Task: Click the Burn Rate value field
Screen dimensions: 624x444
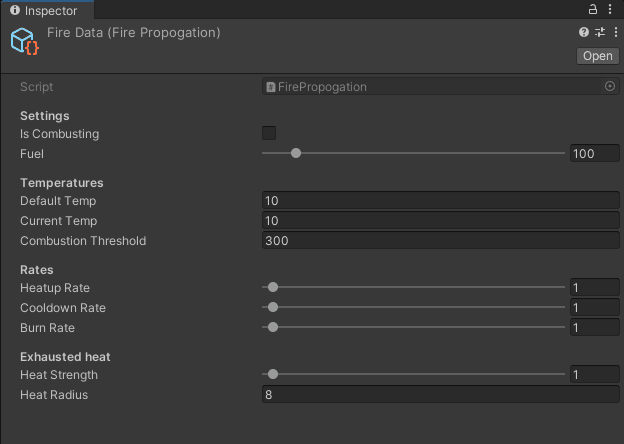Action: pos(595,327)
